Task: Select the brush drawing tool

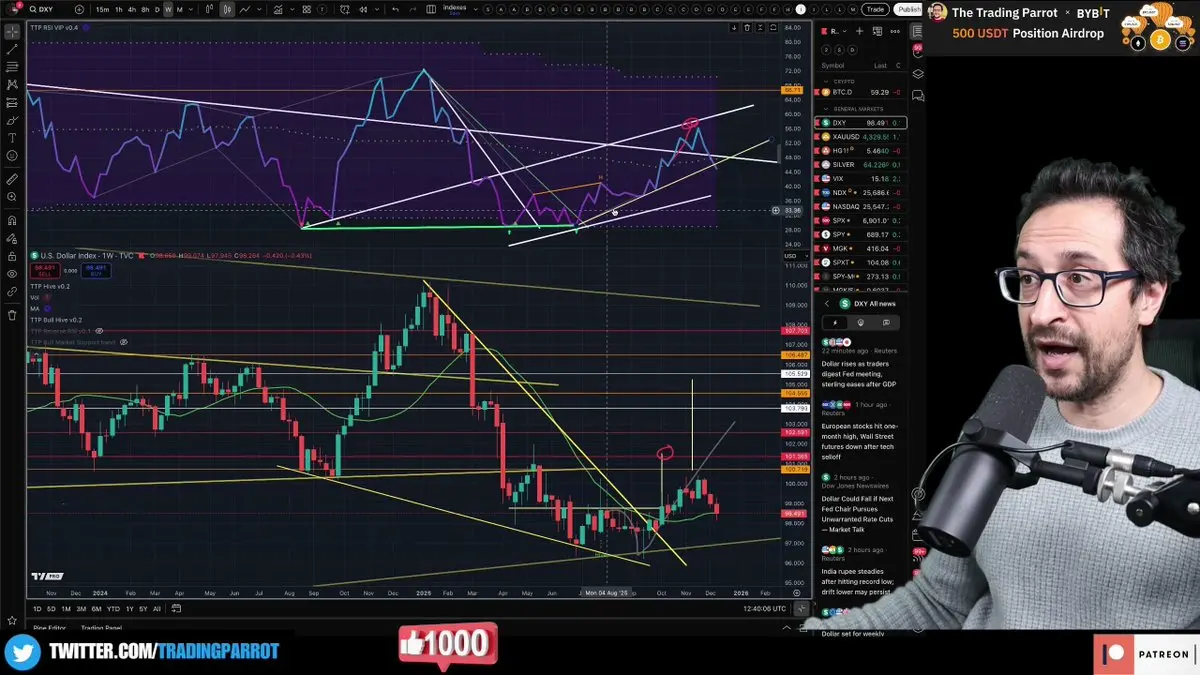Action: (x=12, y=120)
